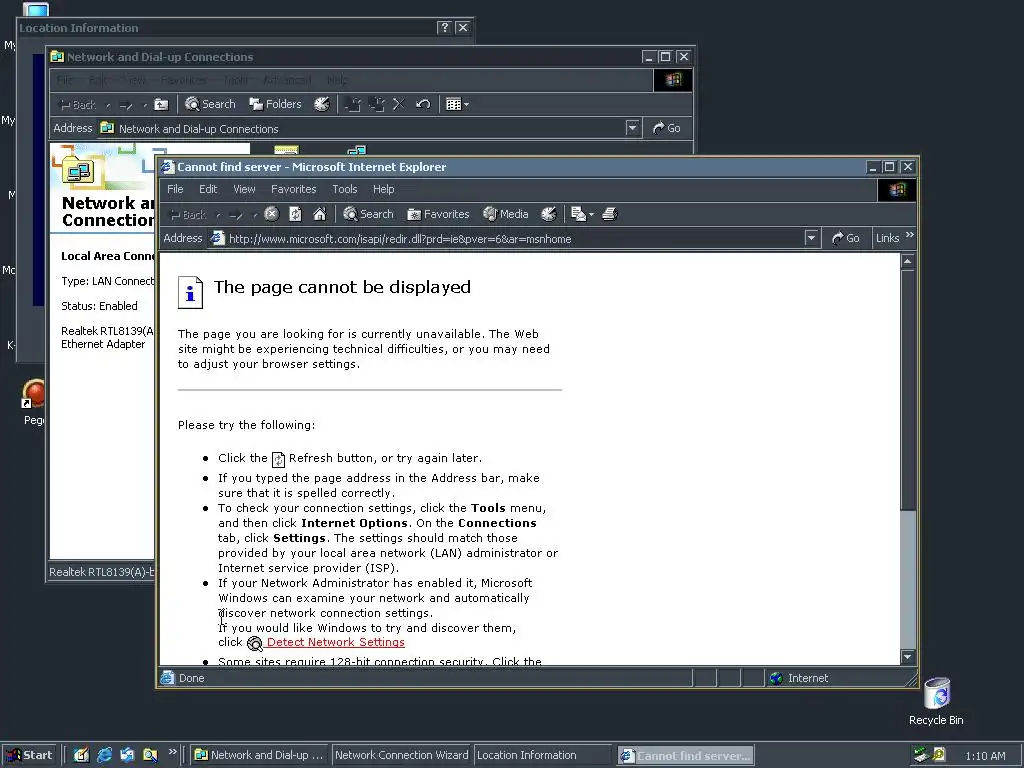Click the Local Area Connection heading text
1024x768 pixels.
[107, 256]
